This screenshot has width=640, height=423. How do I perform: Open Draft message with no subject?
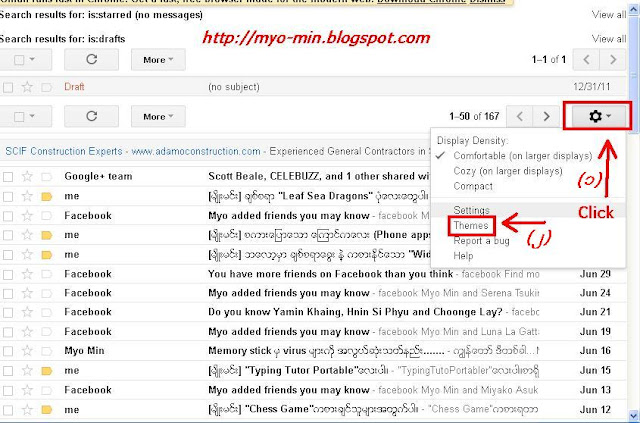[x=233, y=87]
